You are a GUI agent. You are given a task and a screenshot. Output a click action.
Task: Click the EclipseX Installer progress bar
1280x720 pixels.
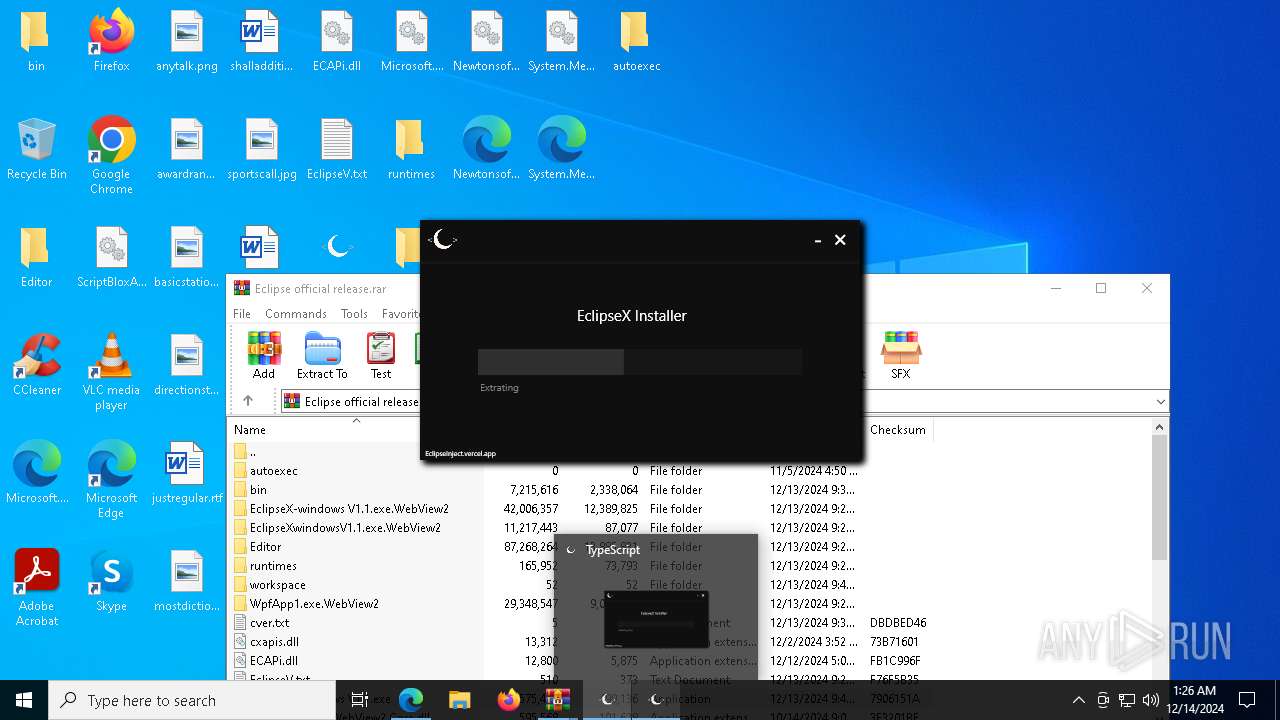pos(640,362)
